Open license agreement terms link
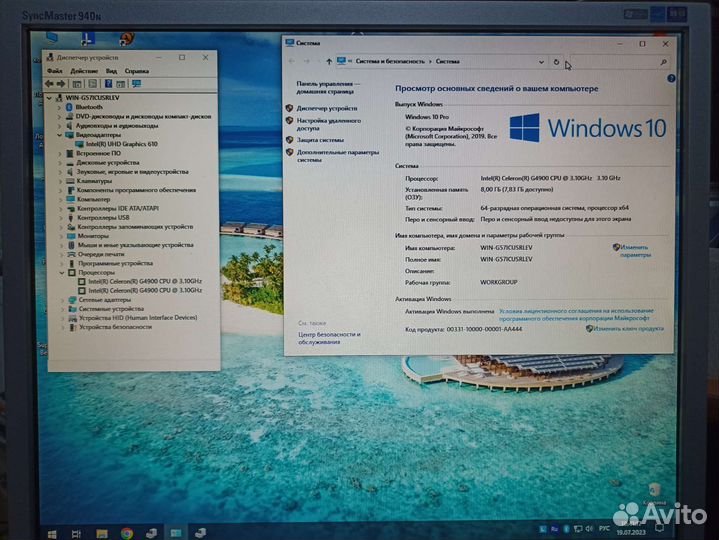 click(576, 314)
